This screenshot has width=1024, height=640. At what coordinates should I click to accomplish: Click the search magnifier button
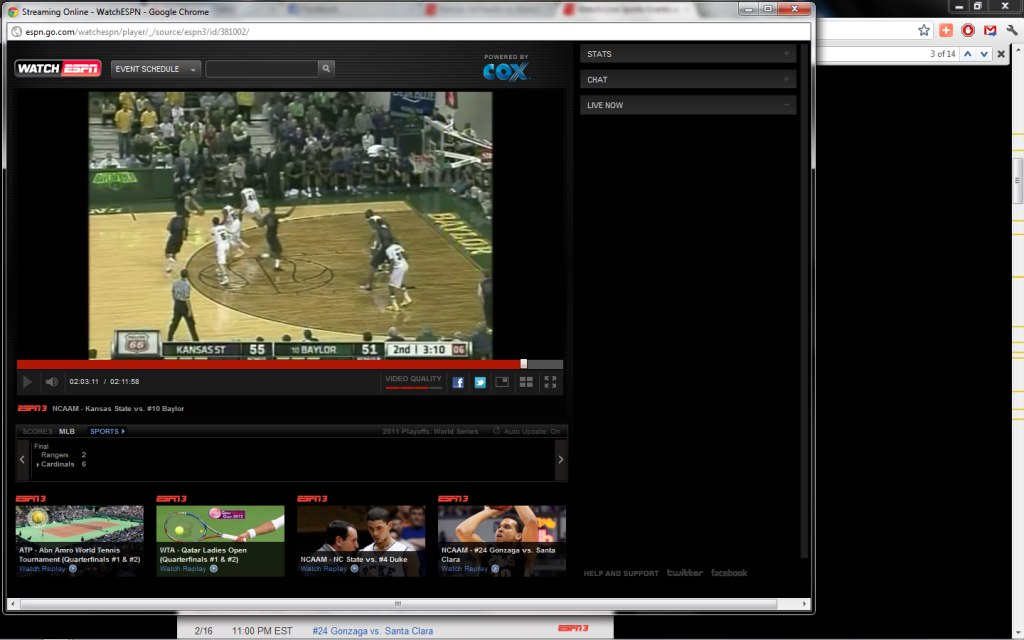[326, 69]
